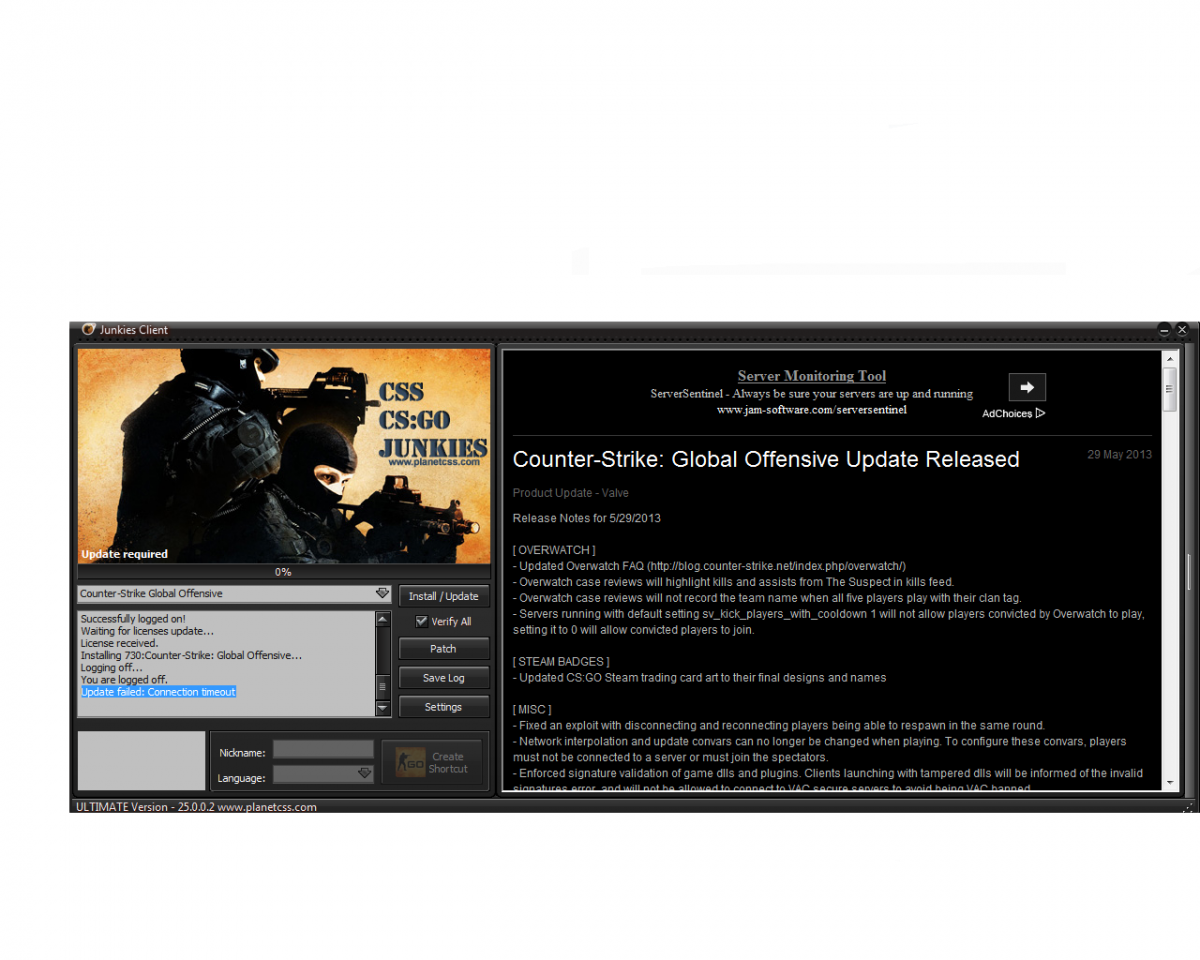Open the AdChoices triangle icon
The height and width of the screenshot is (960, 1200).
point(1041,413)
